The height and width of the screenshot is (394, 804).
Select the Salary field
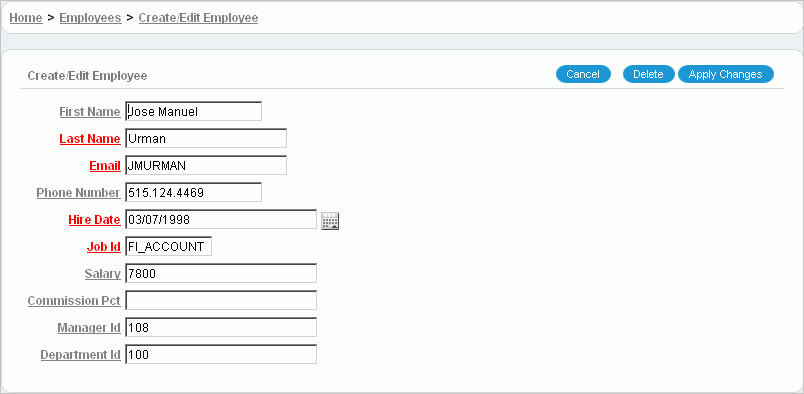coord(221,273)
